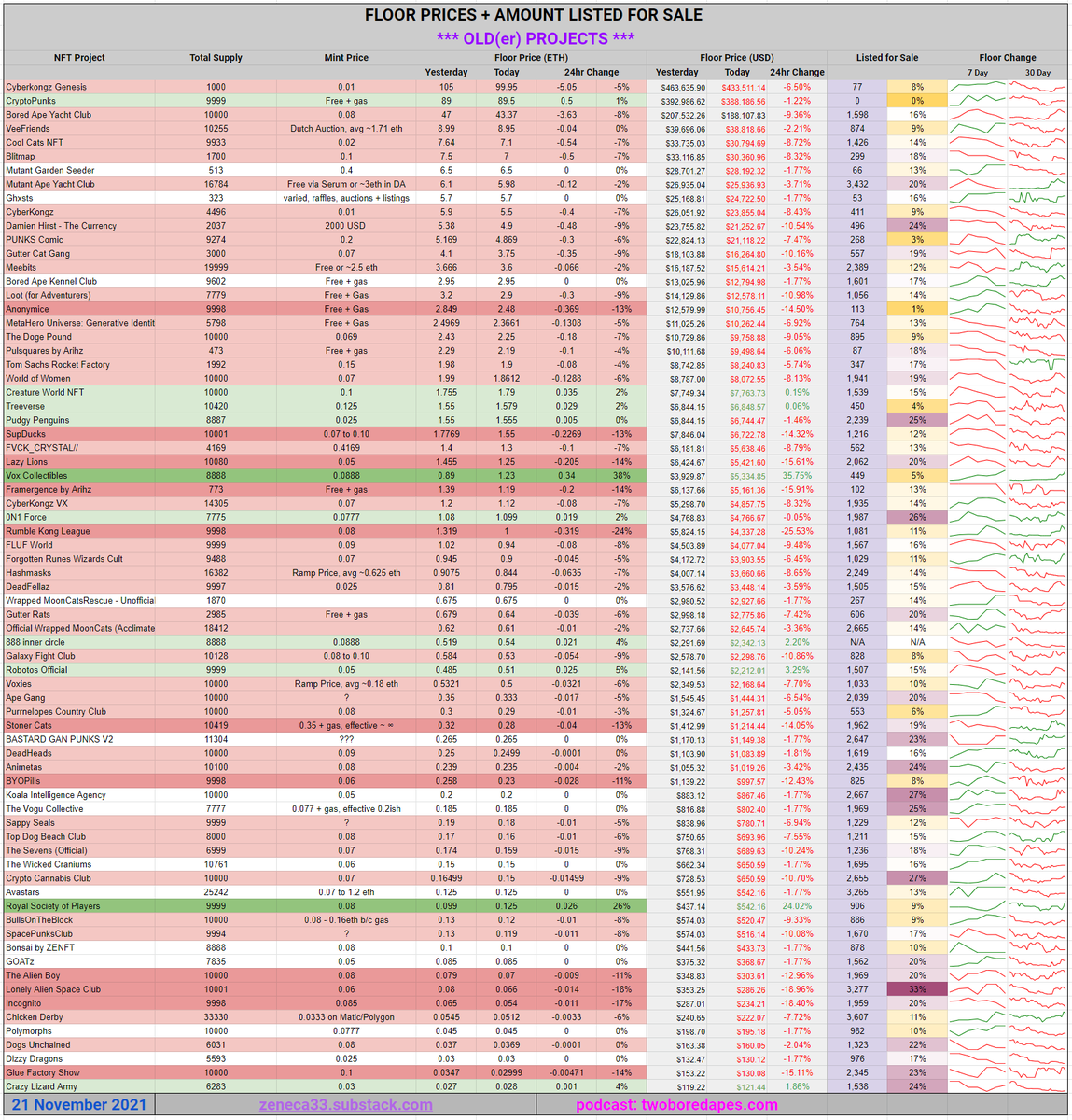Select the OLD(er) PROJECTS subtitle
1072x1120 pixels.
tap(536, 38)
